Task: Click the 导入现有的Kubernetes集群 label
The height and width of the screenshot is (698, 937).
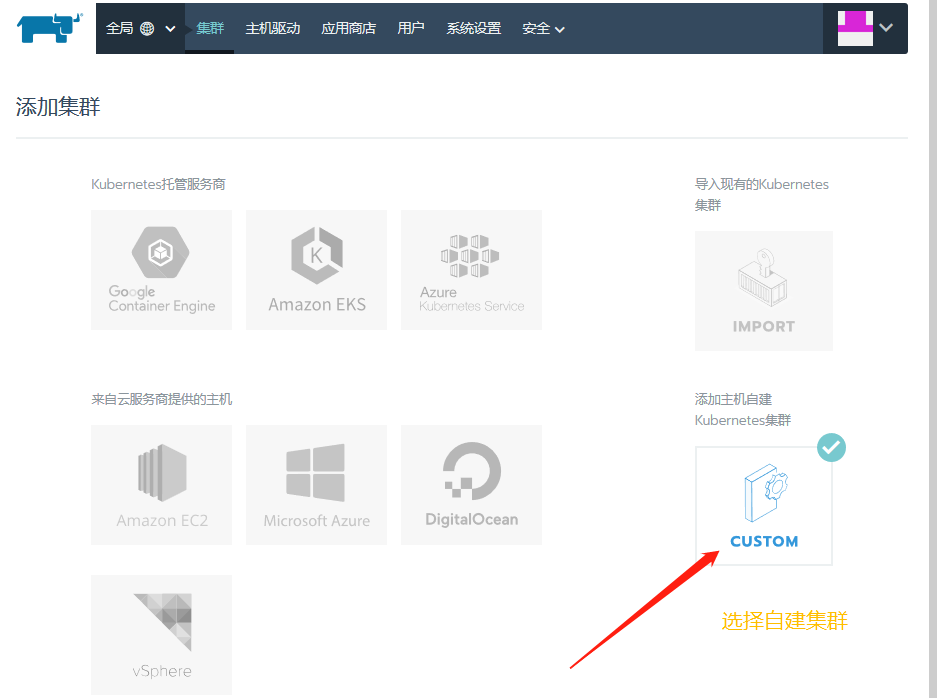Action: 761,194
